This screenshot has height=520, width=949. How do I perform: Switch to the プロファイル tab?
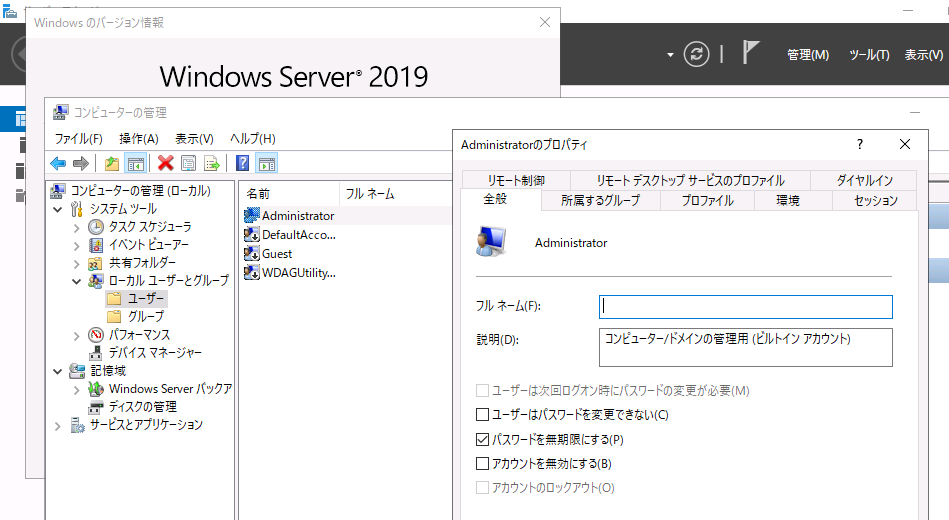707,200
